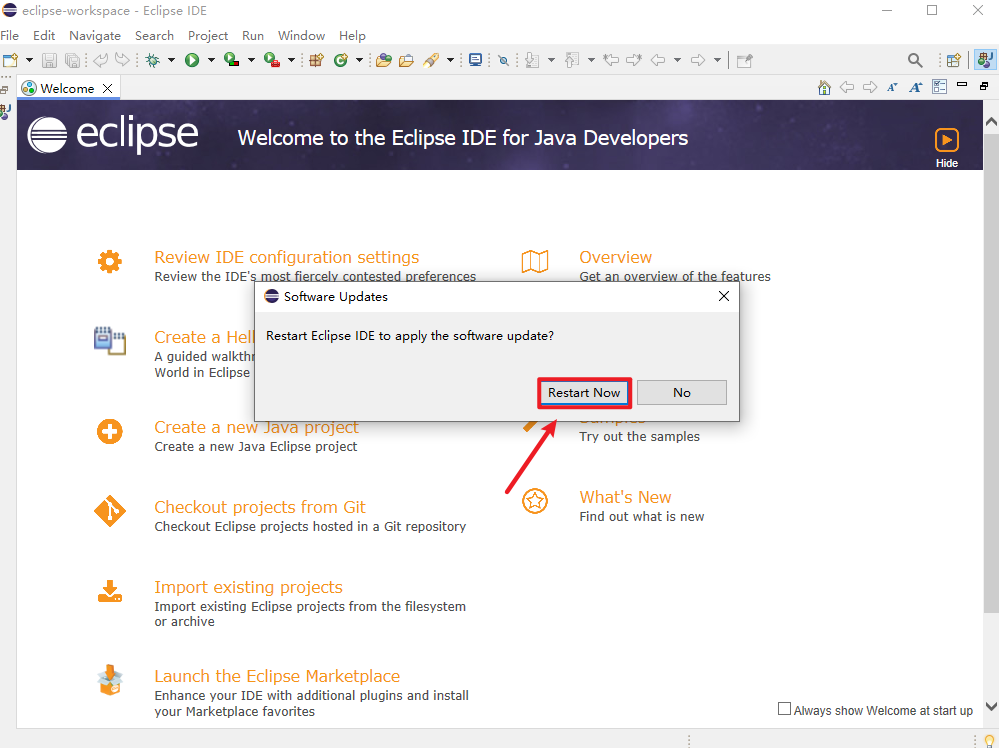
Task: Expand the New file dropdown arrow
Action: coord(29,60)
